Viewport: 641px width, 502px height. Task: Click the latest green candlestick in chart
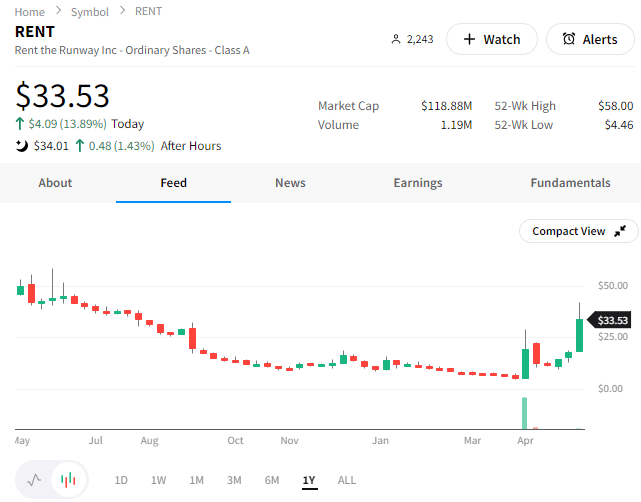click(579, 335)
